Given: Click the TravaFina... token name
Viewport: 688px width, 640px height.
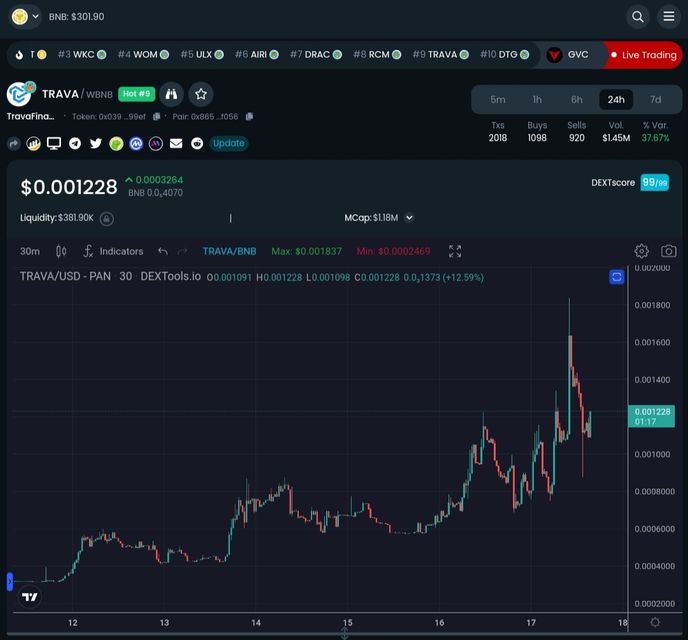Looking at the screenshot, I should pos(31,117).
